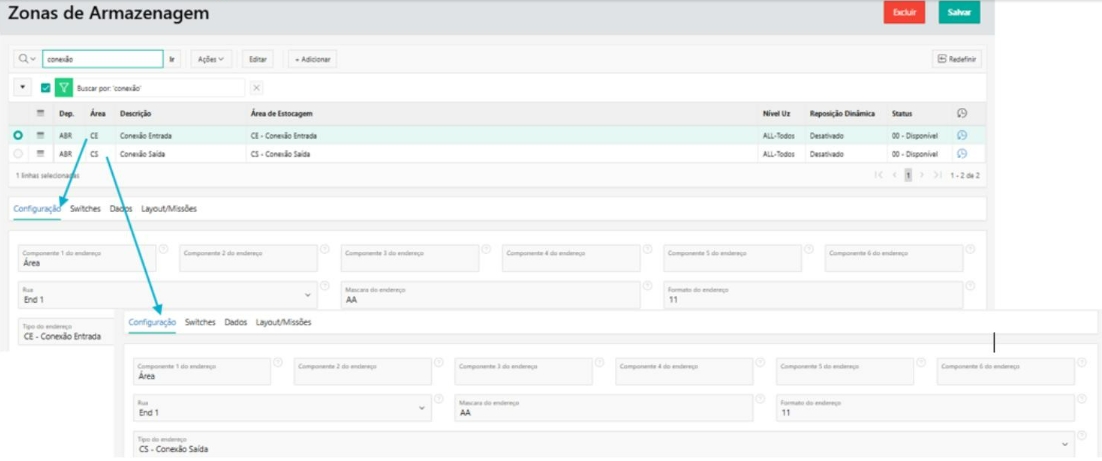Open row menu icon for Conexão Saída
1102x461 pixels.
(41, 153)
